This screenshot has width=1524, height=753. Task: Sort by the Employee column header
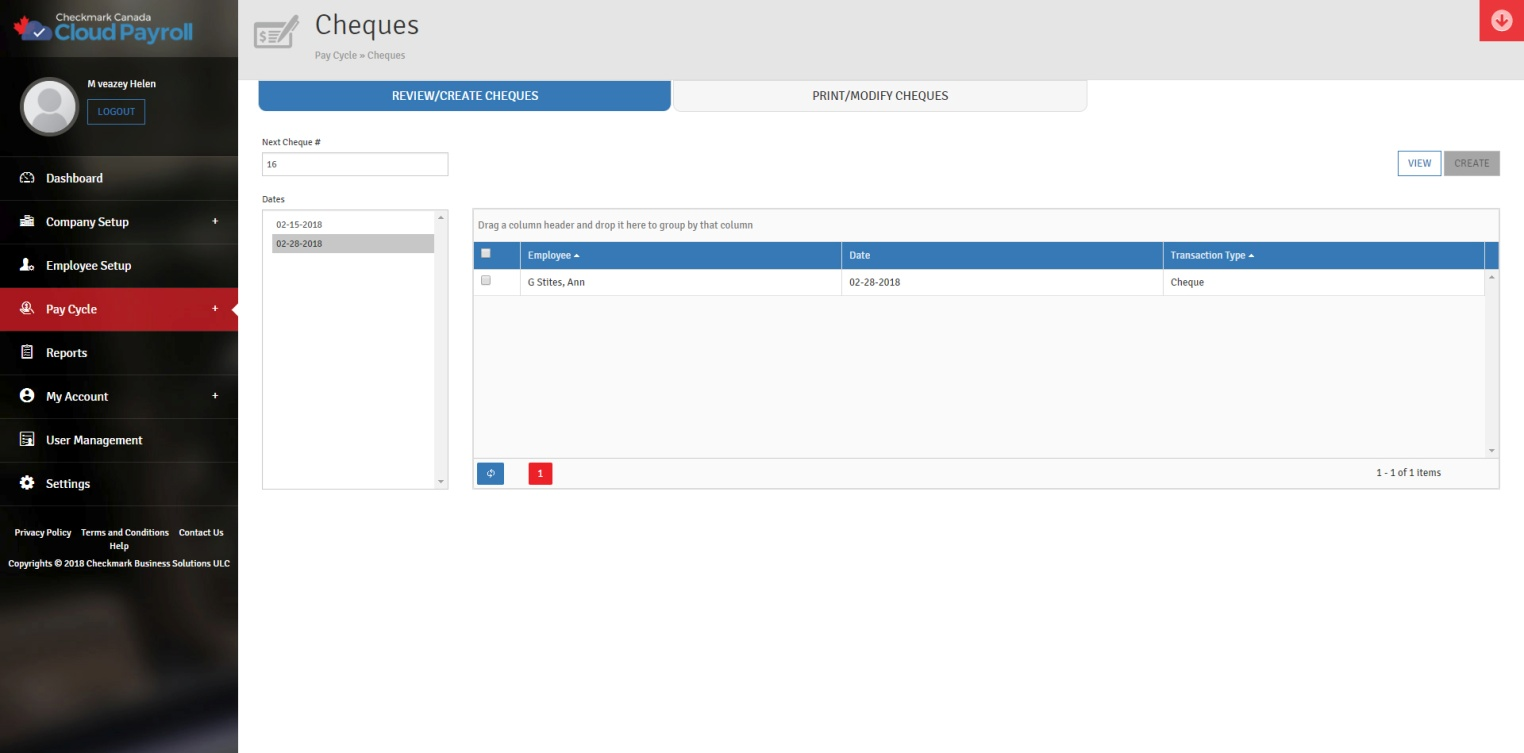tap(549, 256)
